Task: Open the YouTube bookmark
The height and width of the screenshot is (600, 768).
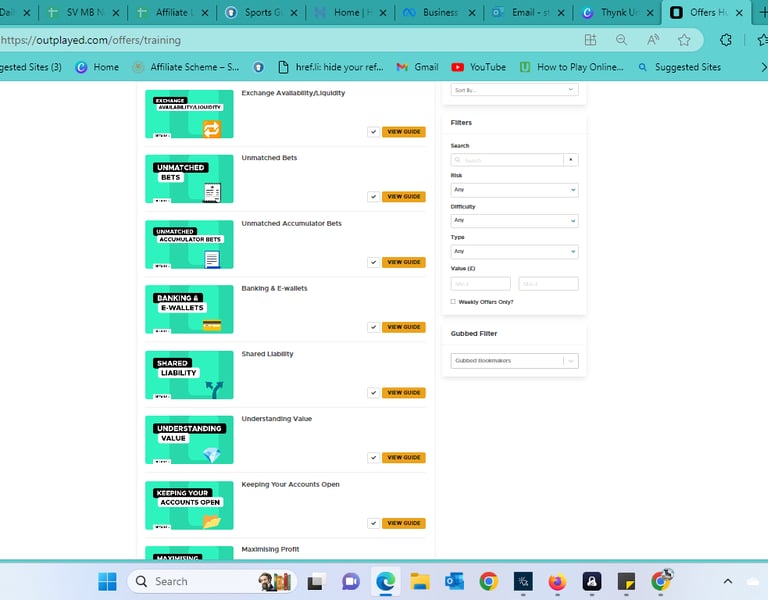Action: [479, 67]
